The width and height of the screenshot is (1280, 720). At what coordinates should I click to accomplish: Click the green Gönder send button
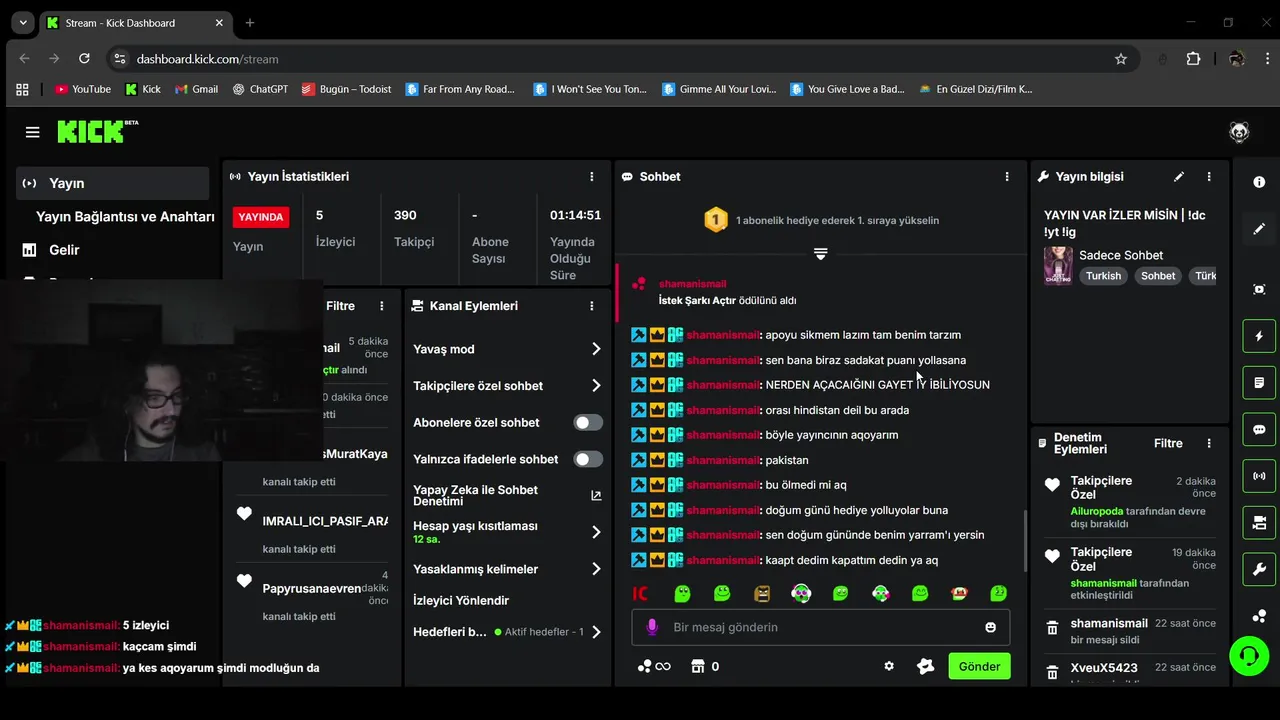[979, 666]
